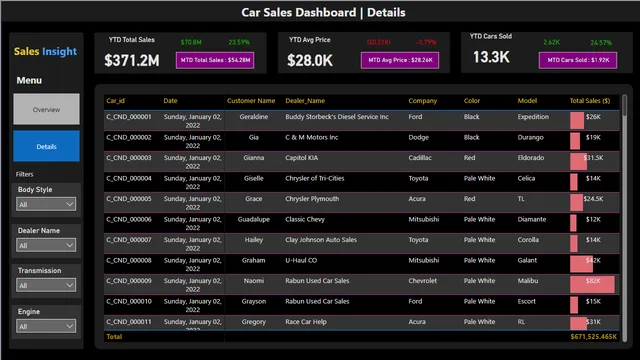Click the $82K sales data bar

point(592,284)
